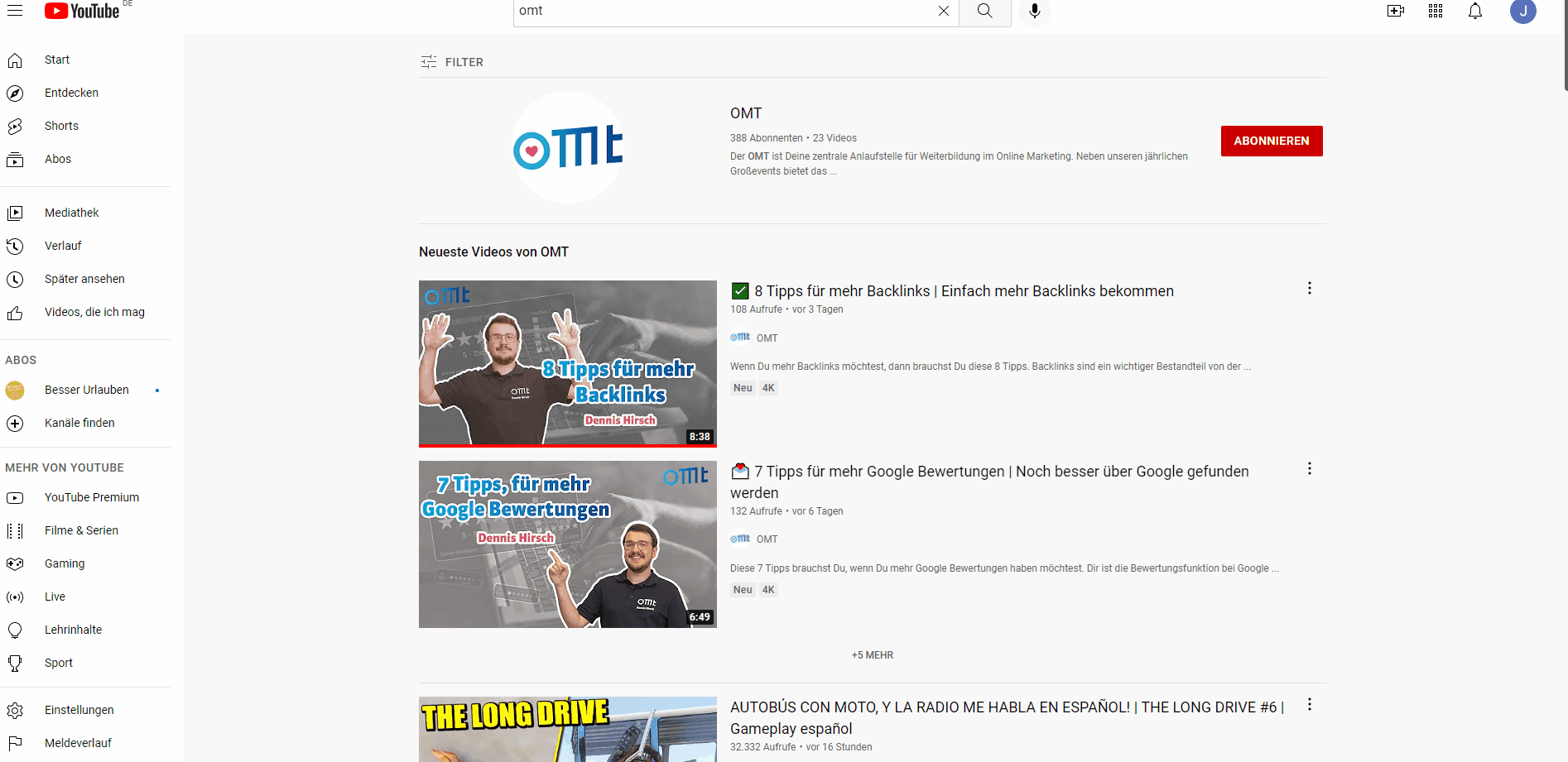The height and width of the screenshot is (762, 1568).
Task: Expand +5 MEHR videos
Action: click(873, 655)
